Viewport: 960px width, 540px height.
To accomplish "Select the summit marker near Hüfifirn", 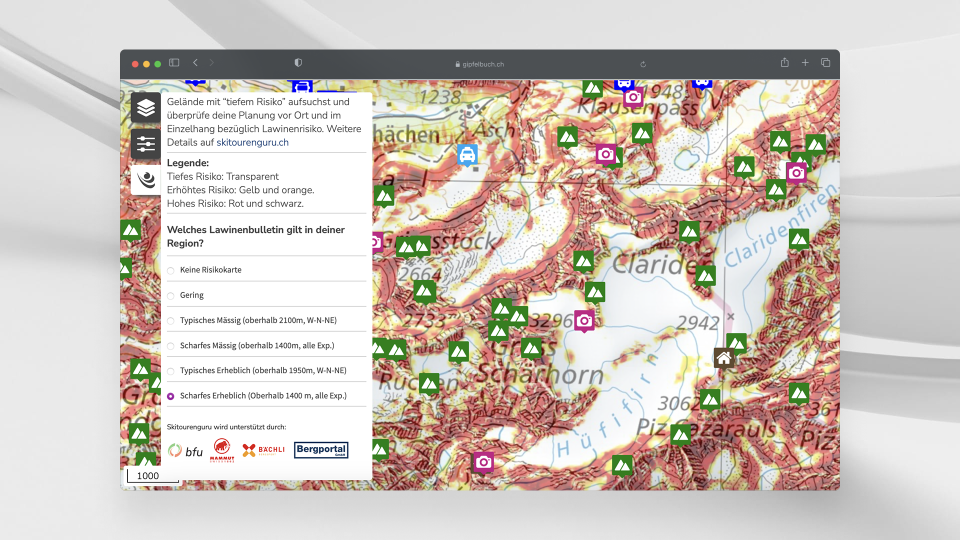I will pyautogui.click(x=622, y=465).
